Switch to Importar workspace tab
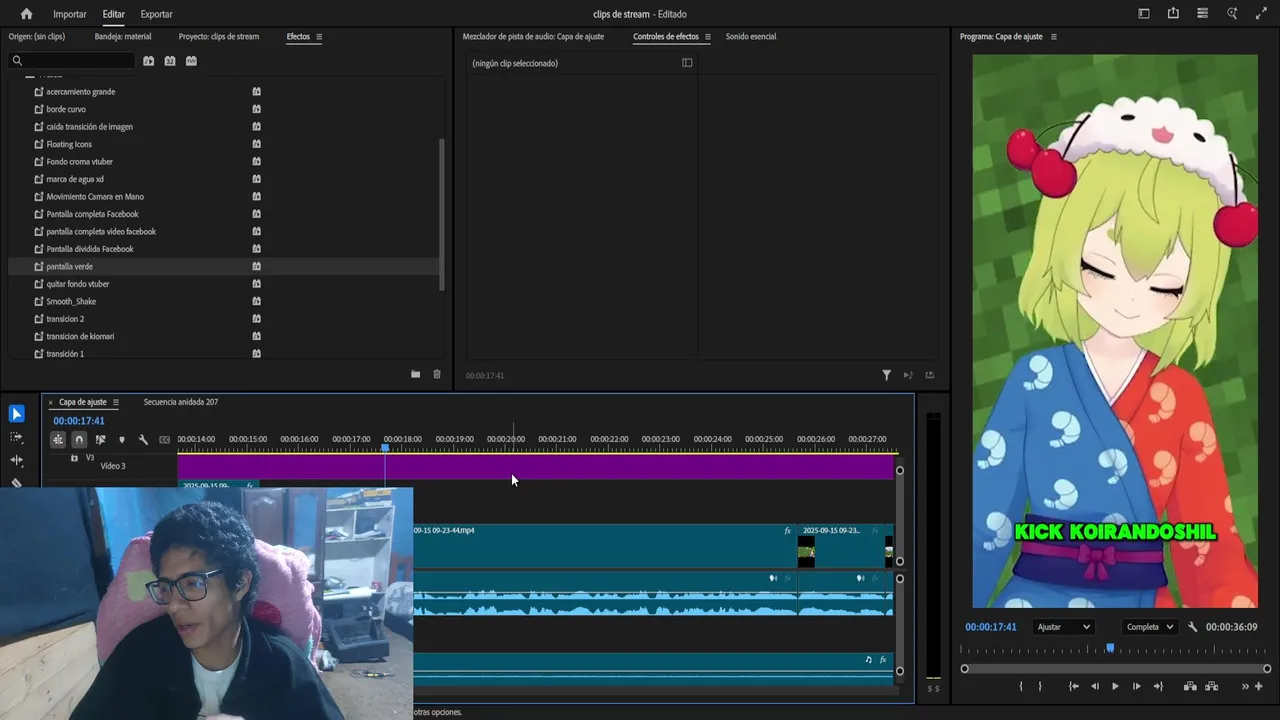The height and width of the screenshot is (720, 1280). click(70, 14)
